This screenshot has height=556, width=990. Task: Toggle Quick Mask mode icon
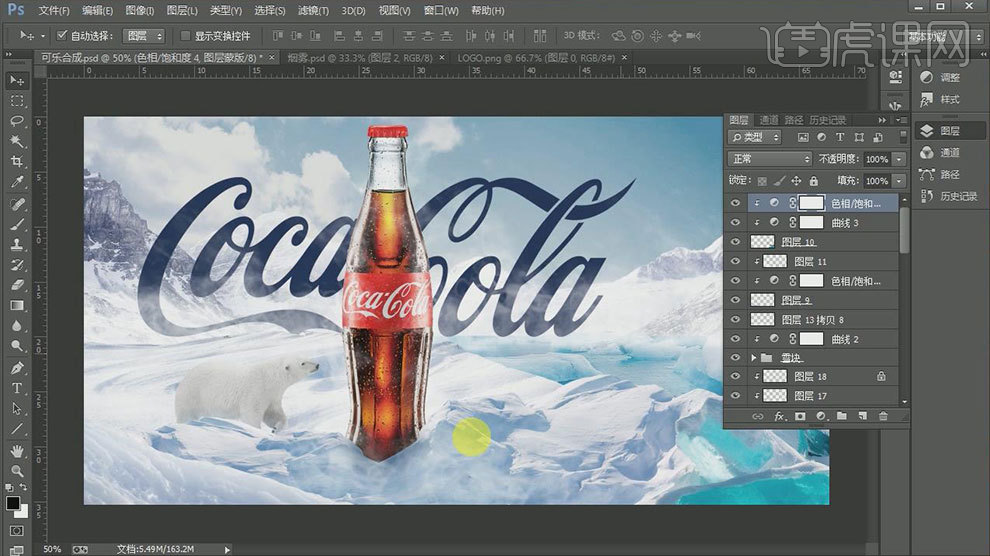coord(17,531)
